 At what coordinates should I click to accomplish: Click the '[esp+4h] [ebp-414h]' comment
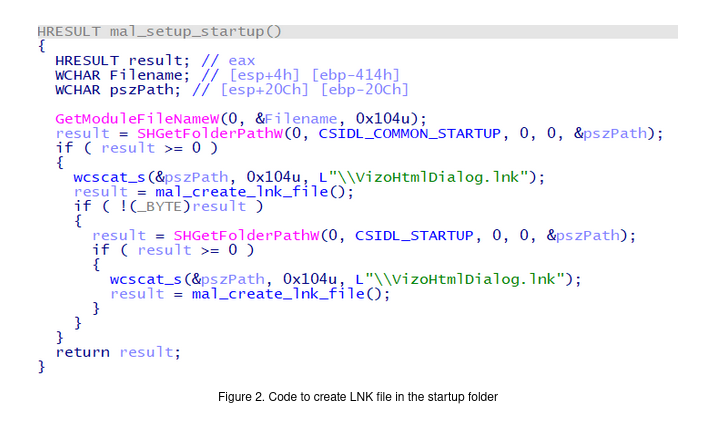(314, 75)
